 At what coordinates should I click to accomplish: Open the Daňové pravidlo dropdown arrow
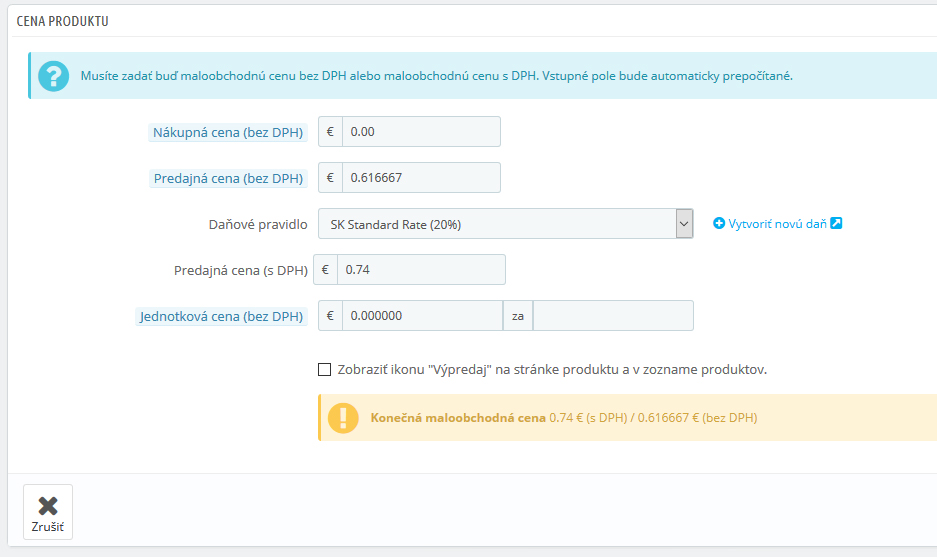coord(684,224)
